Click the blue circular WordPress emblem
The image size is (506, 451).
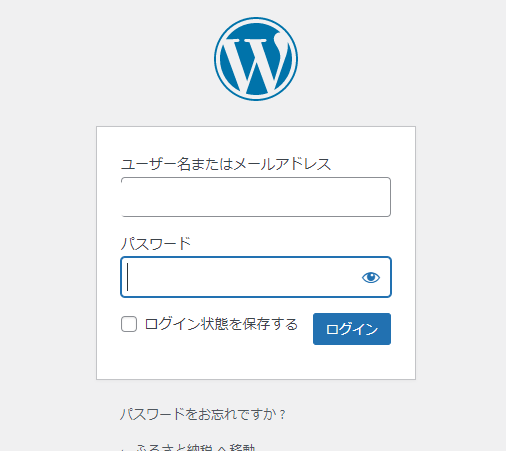coord(256,59)
